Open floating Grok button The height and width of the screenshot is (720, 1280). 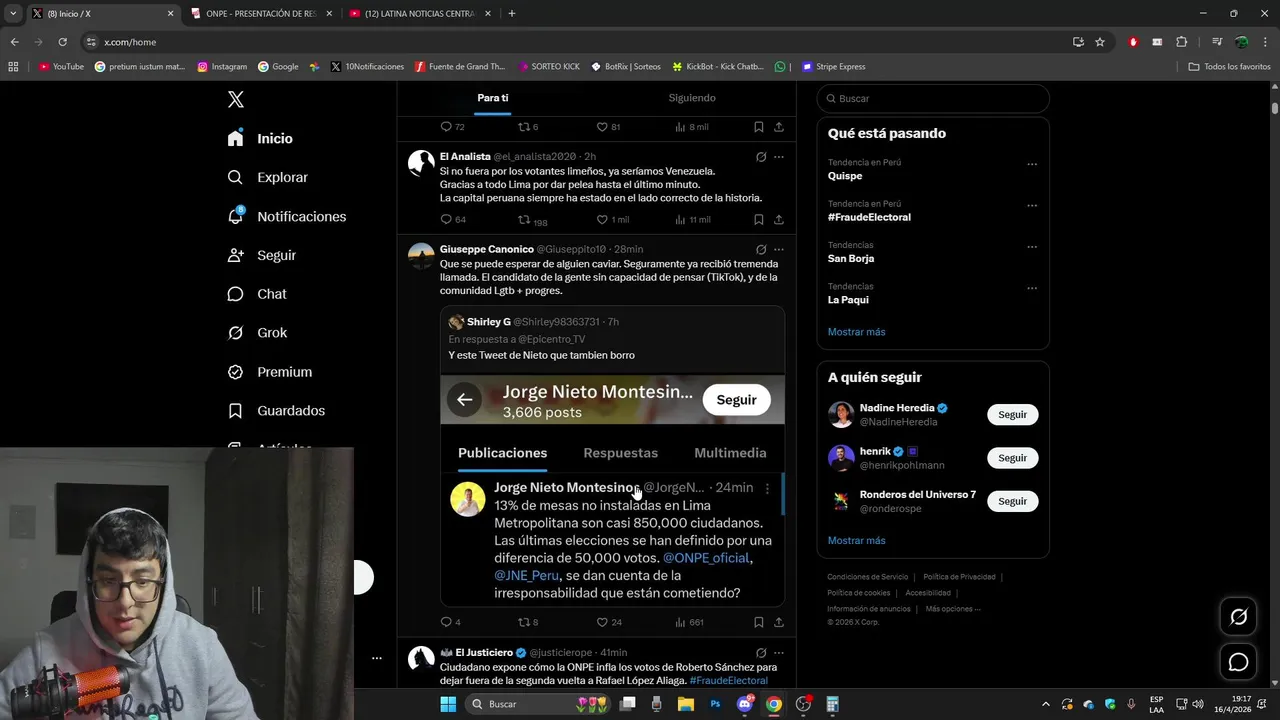tap(1238, 617)
